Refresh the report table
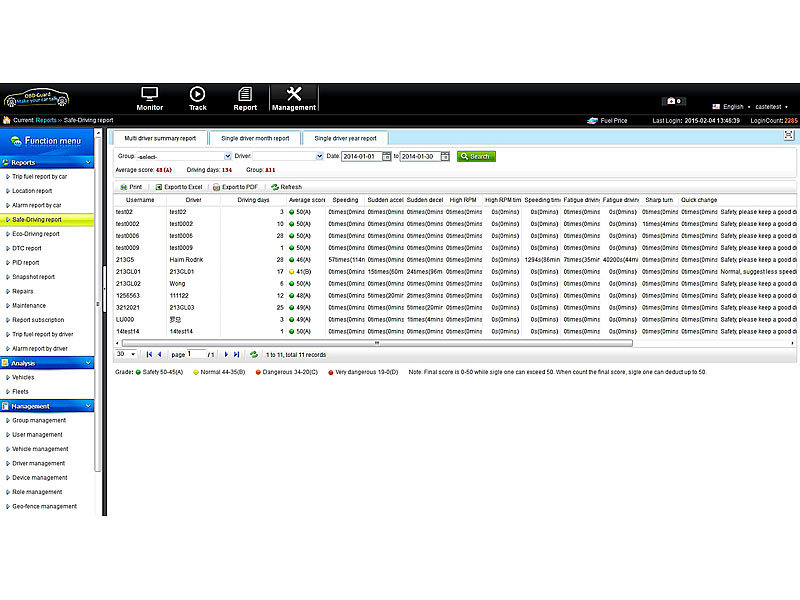The height and width of the screenshot is (600, 800). [286, 187]
